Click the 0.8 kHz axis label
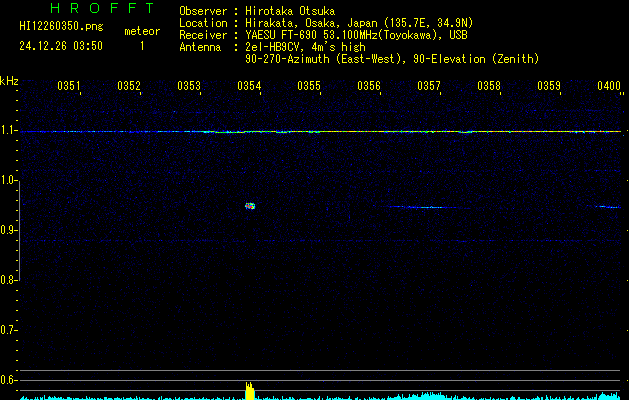Screen dimensions: 629x400 pyautogui.click(x=7, y=280)
